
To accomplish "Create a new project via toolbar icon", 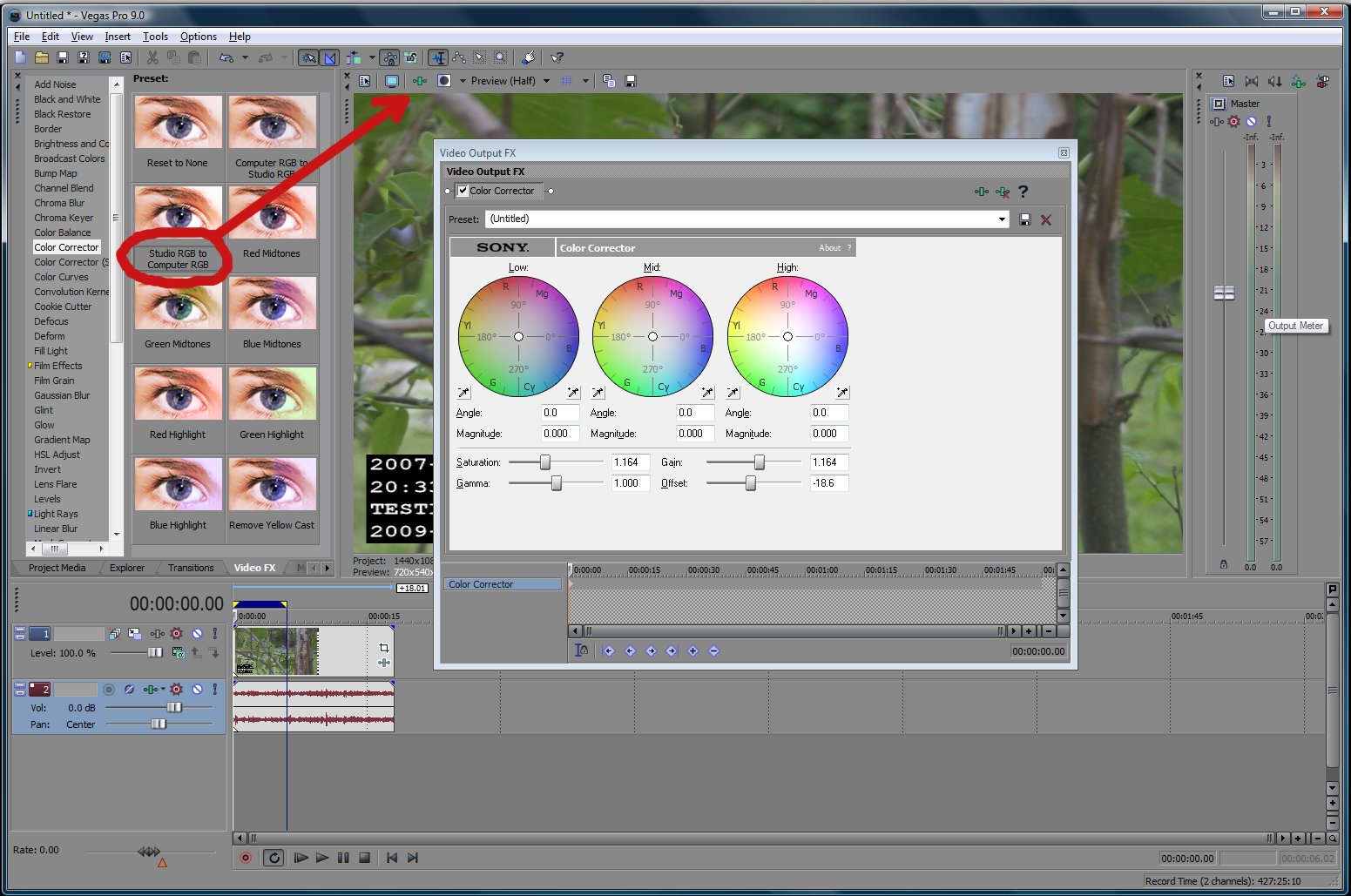I will (21, 57).
